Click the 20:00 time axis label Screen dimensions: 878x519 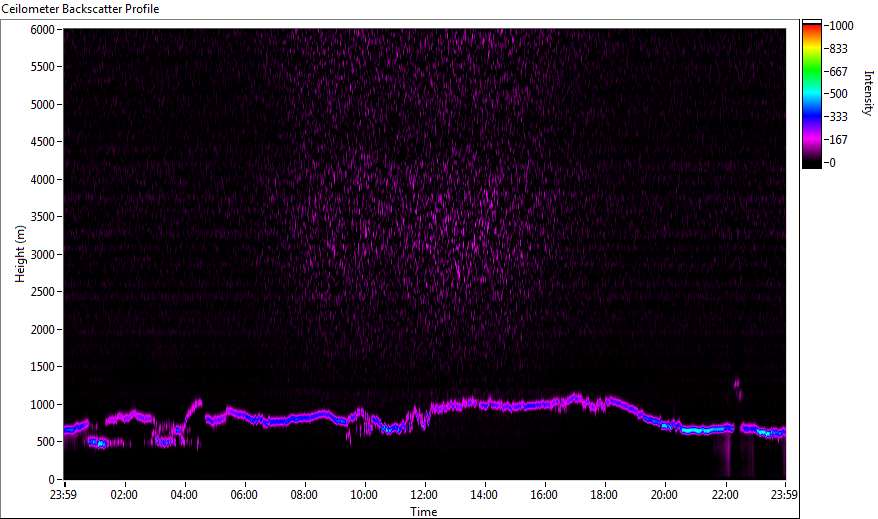point(664,495)
